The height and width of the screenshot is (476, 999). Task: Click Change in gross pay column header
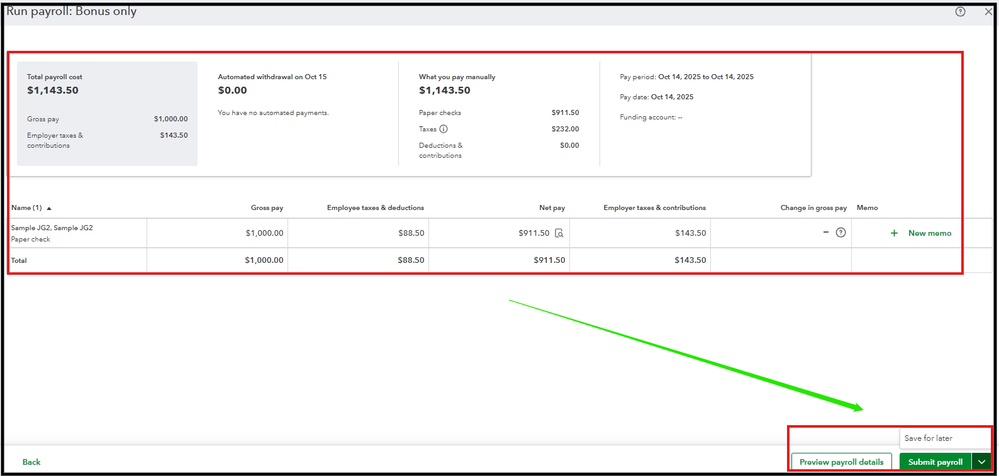click(x=814, y=208)
